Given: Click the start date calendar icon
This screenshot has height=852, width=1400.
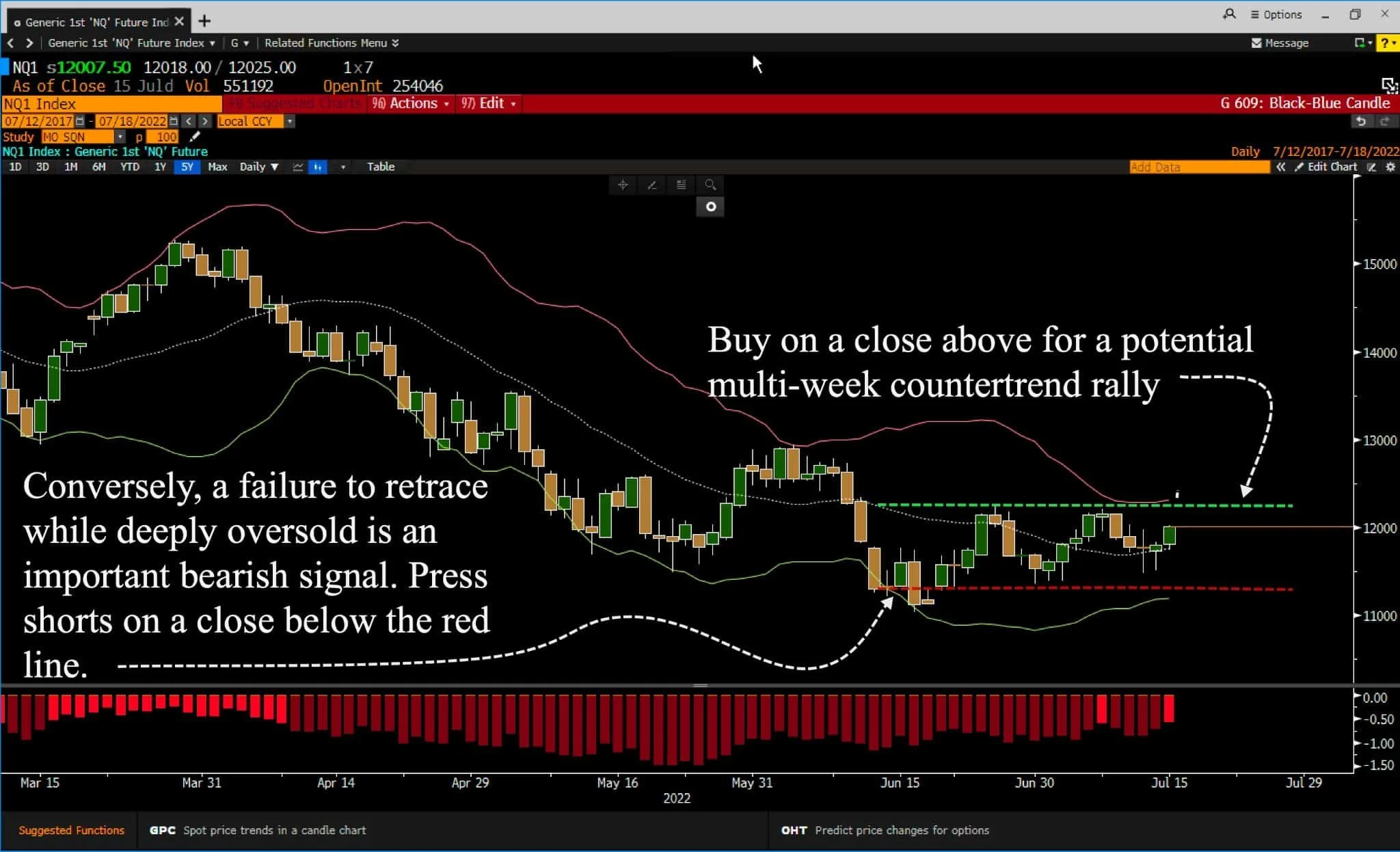Looking at the screenshot, I should pos(80,121).
